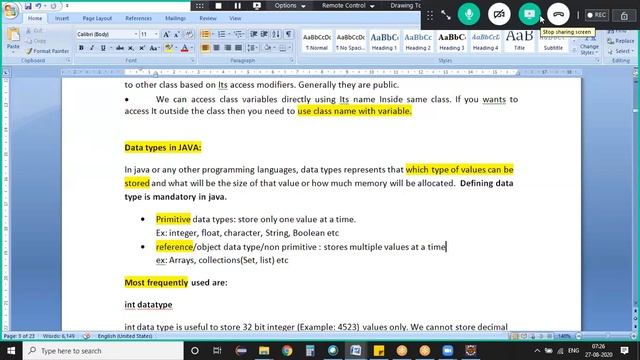
Task: Open the Change Case dropdown
Action: 154,48
